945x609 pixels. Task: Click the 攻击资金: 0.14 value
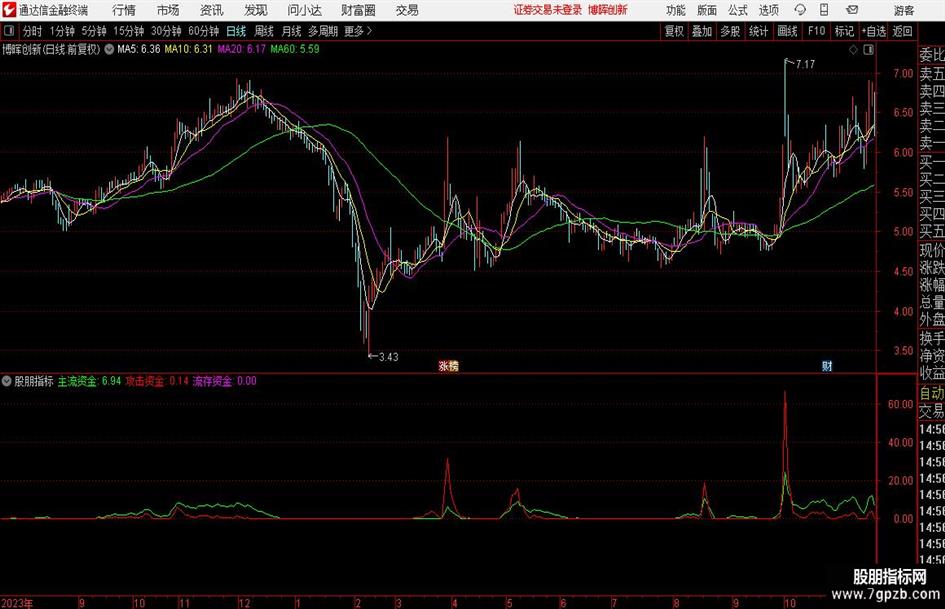coord(157,381)
